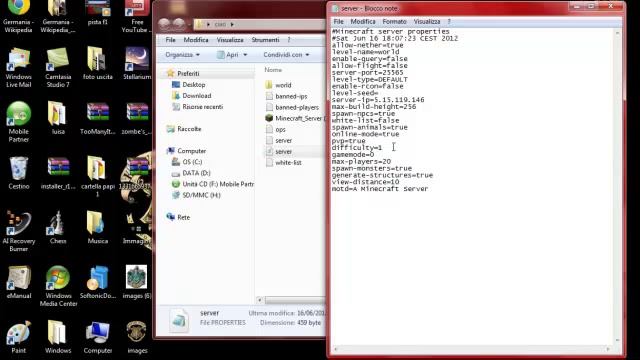Select Unità CD (F:) Mobile Partner drive
The height and width of the screenshot is (360, 640).
[218, 184]
